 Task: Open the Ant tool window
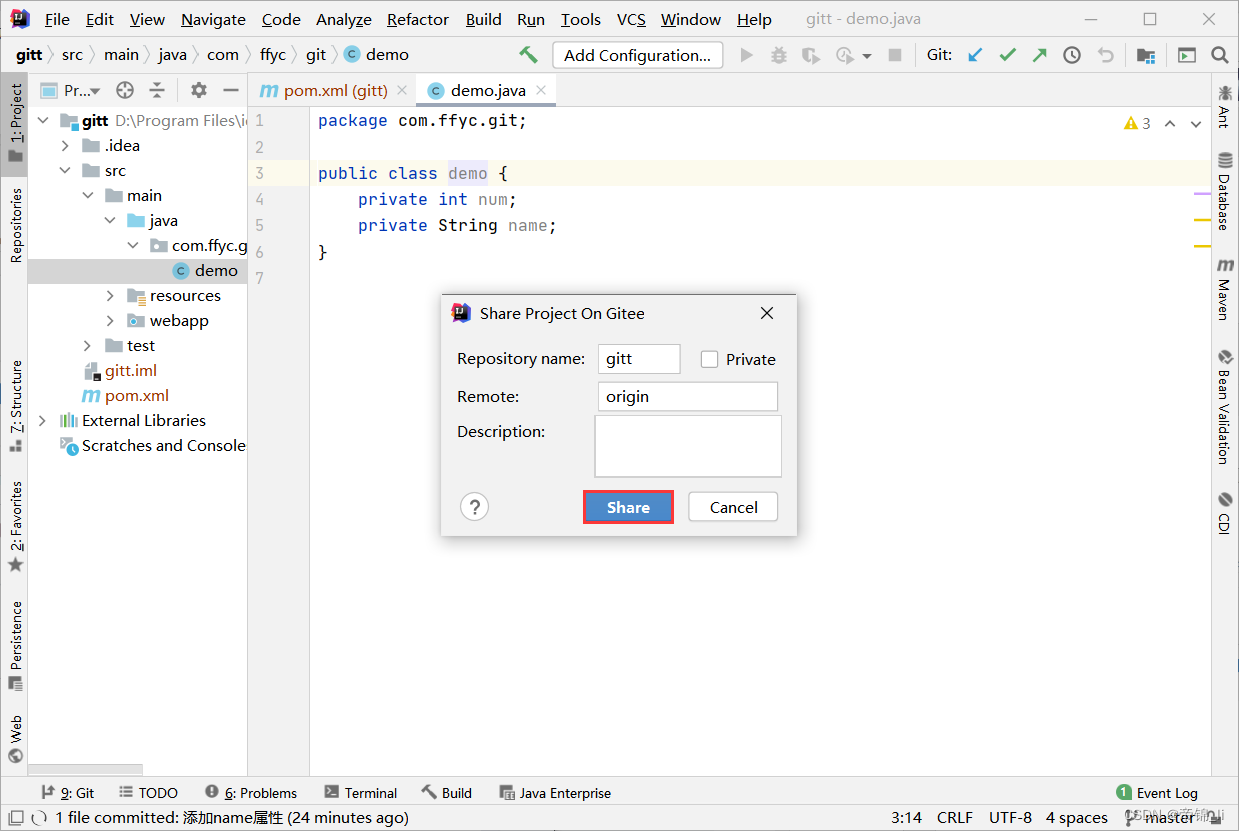pos(1225,106)
